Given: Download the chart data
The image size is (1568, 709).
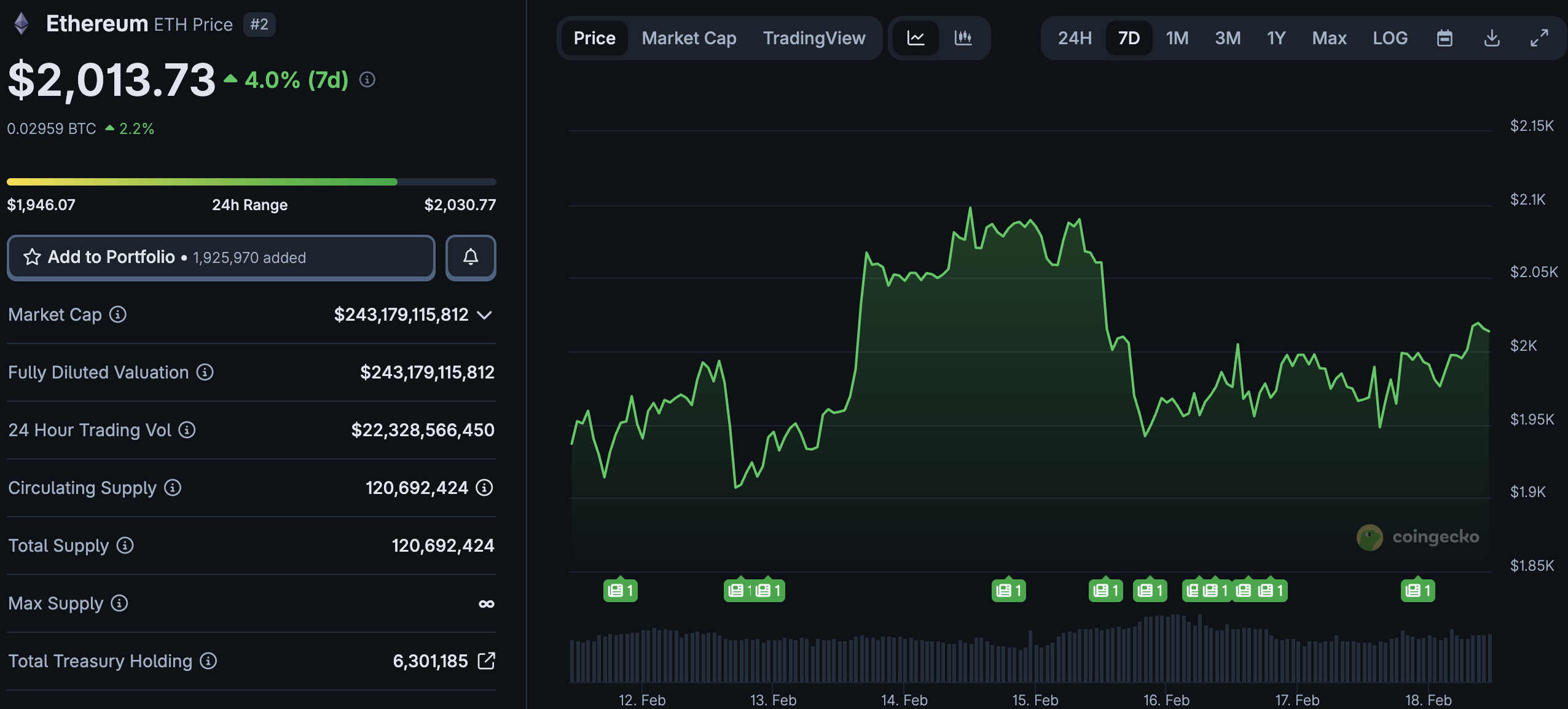Looking at the screenshot, I should (x=1492, y=38).
